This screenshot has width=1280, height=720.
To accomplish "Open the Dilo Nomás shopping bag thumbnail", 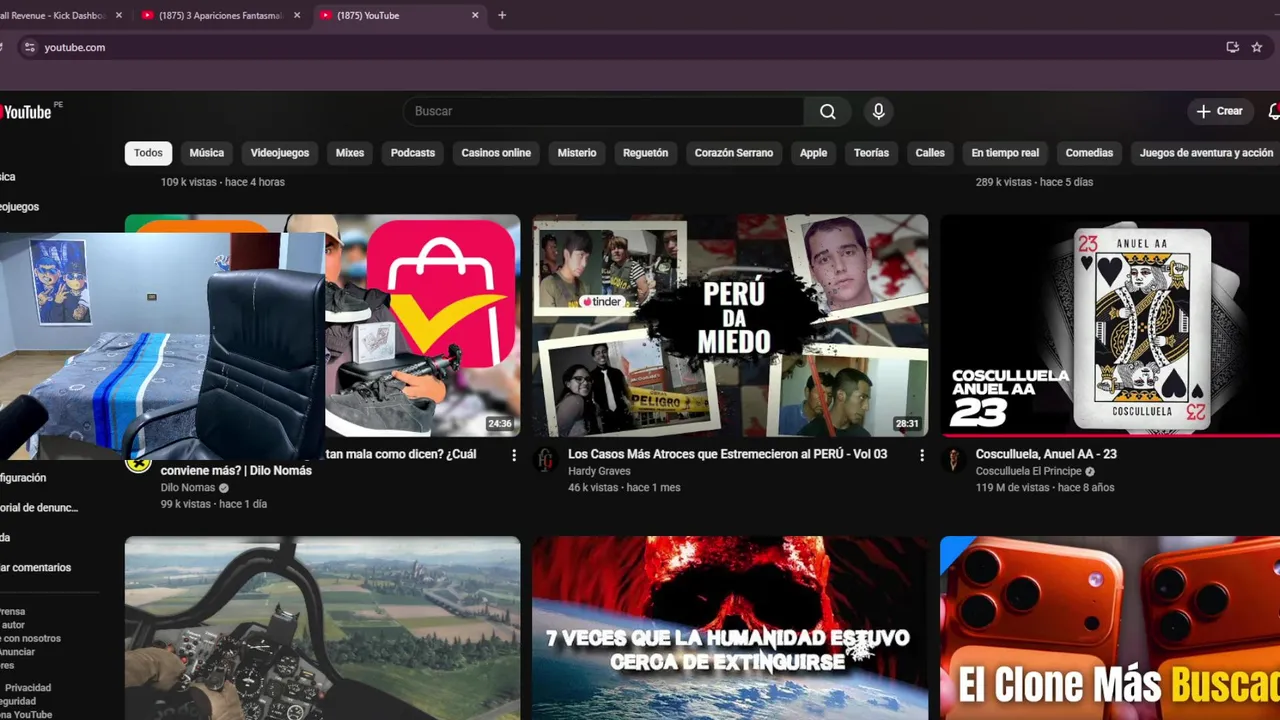I will pyautogui.click(x=422, y=325).
